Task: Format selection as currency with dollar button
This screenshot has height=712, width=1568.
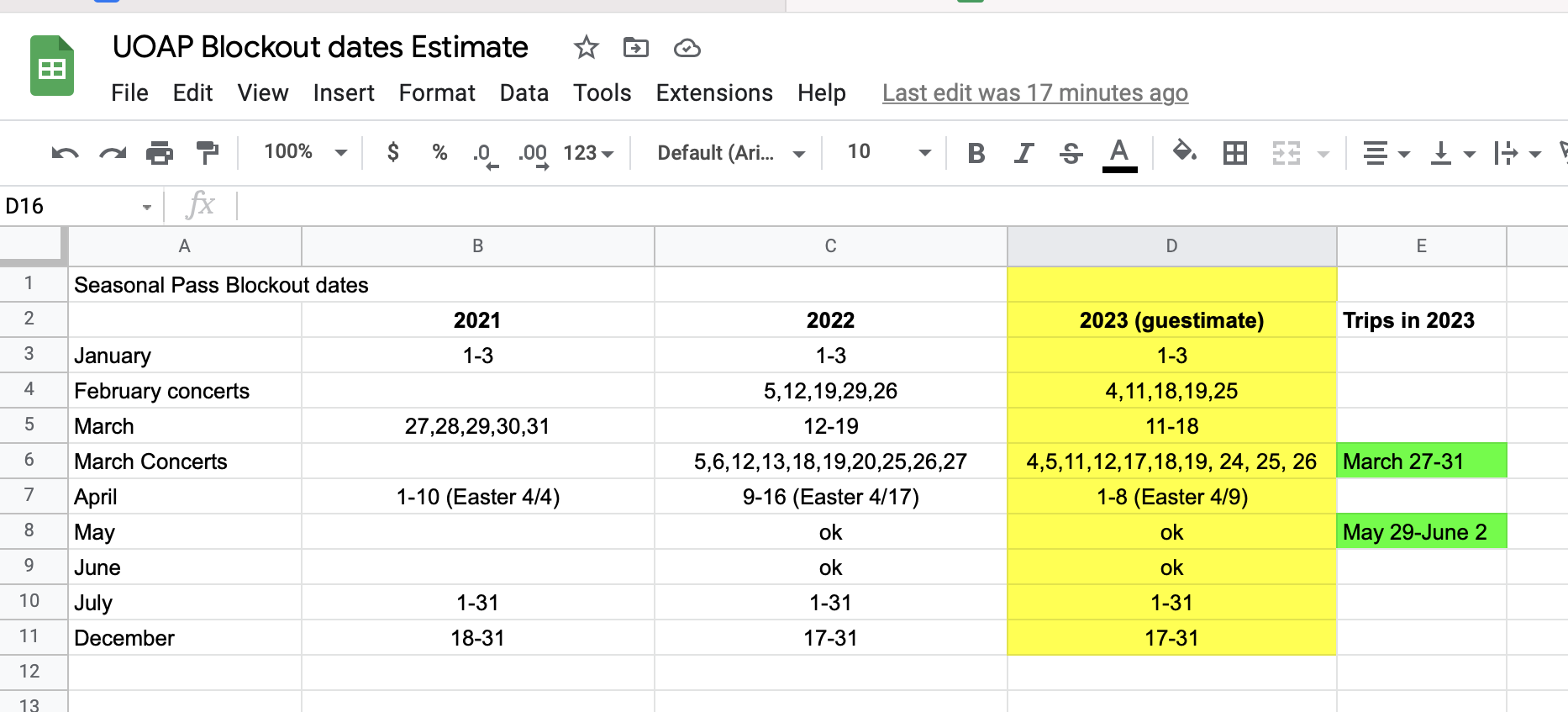Action: coord(392,152)
